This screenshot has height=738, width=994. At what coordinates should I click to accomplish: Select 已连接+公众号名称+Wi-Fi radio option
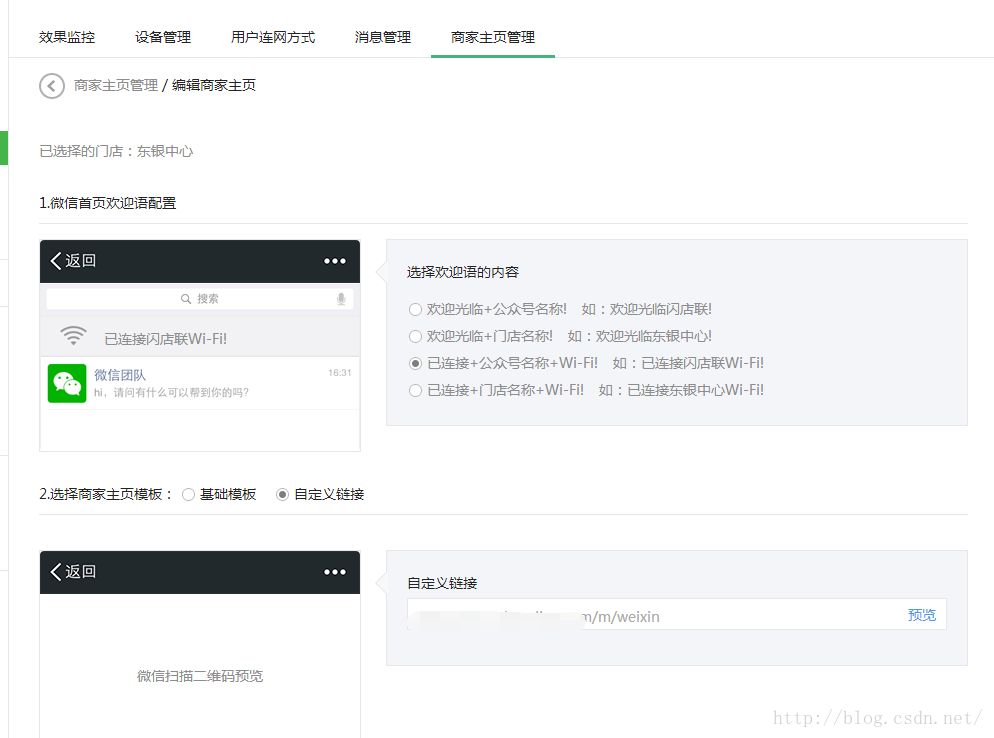point(415,363)
